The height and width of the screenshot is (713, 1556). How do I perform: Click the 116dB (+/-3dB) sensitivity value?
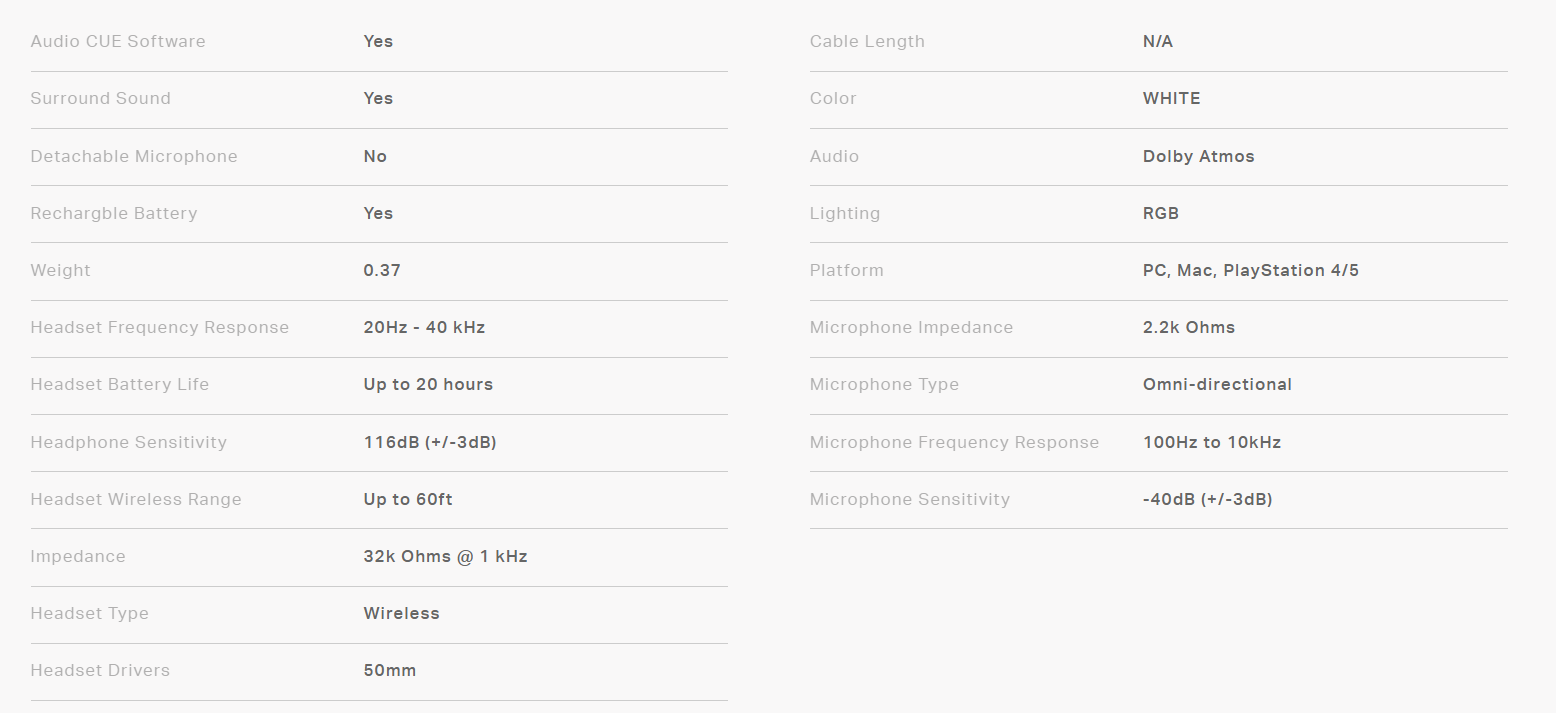(x=430, y=442)
